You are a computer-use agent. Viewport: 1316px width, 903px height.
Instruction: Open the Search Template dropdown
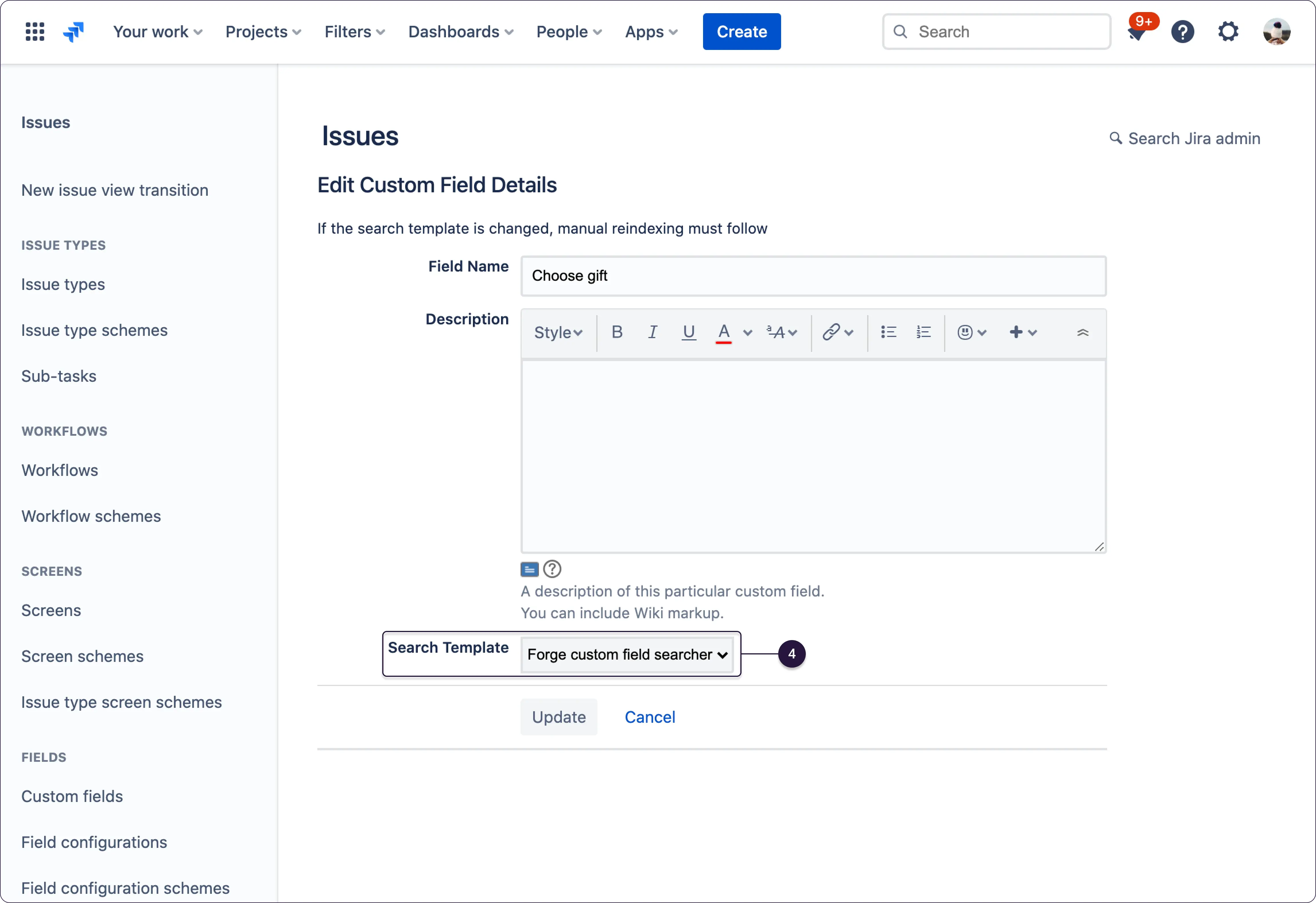pos(627,654)
